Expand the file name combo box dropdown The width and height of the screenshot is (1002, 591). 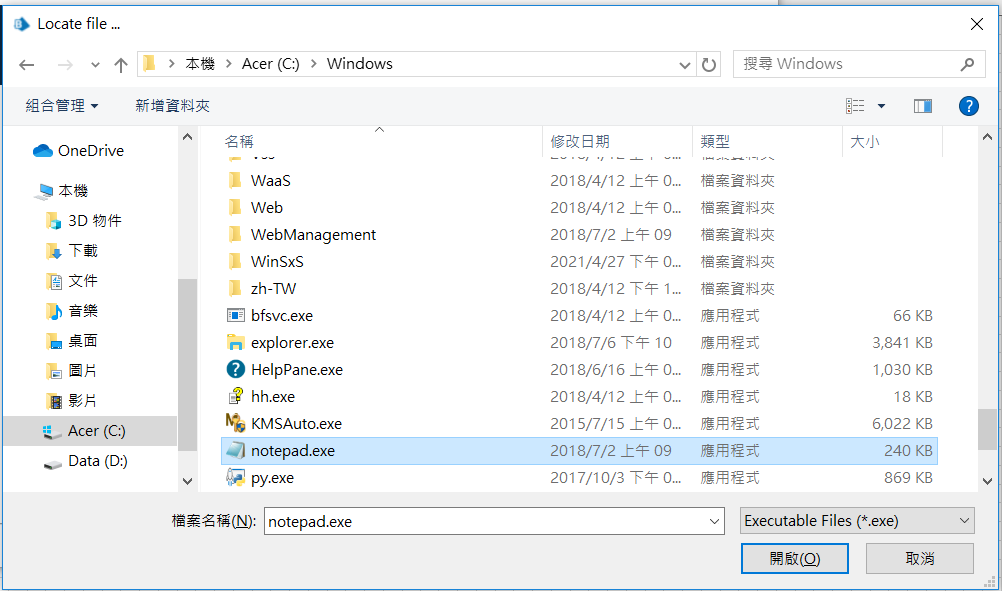[714, 521]
